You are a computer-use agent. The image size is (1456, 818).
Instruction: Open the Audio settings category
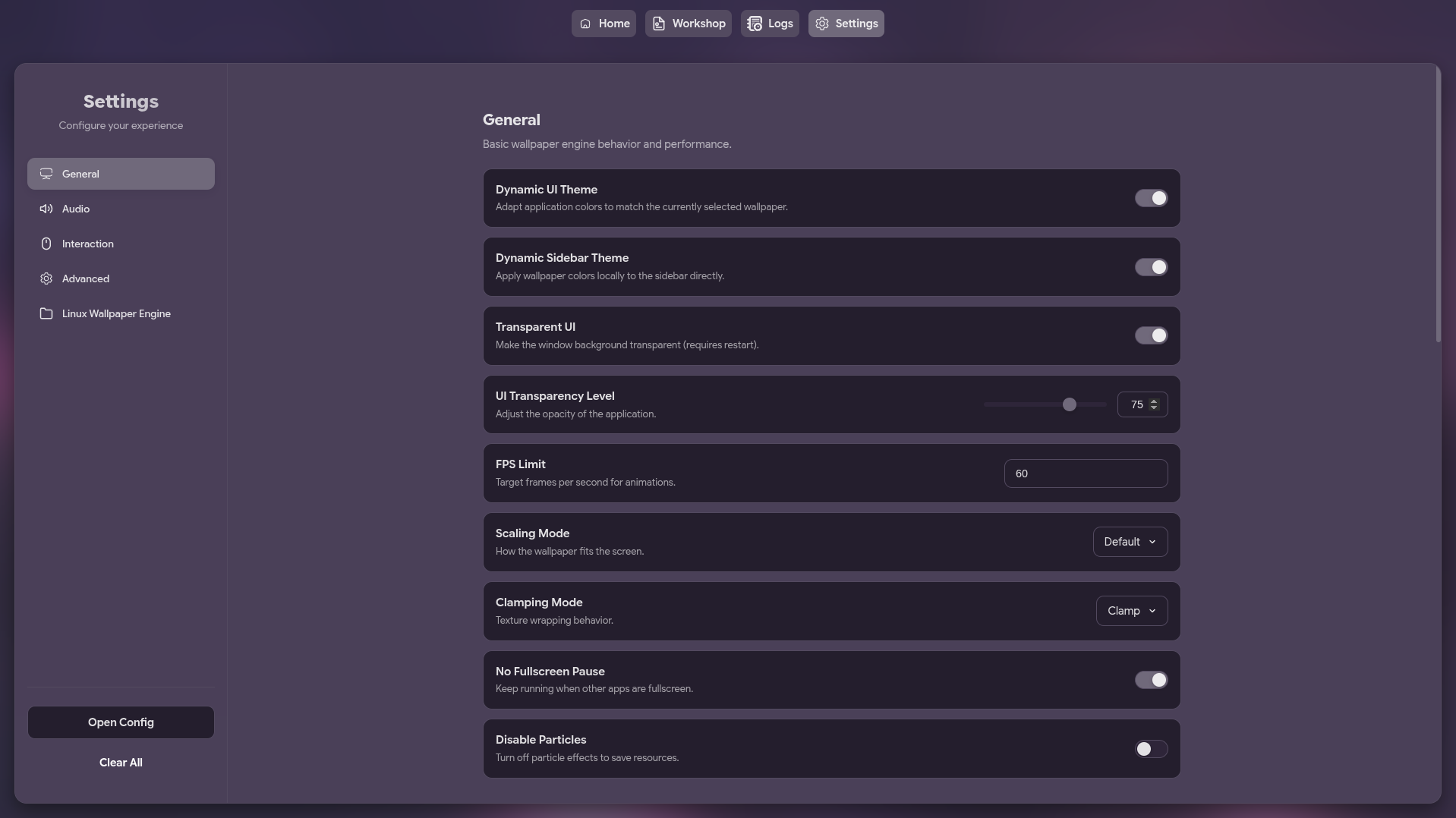tap(121, 209)
